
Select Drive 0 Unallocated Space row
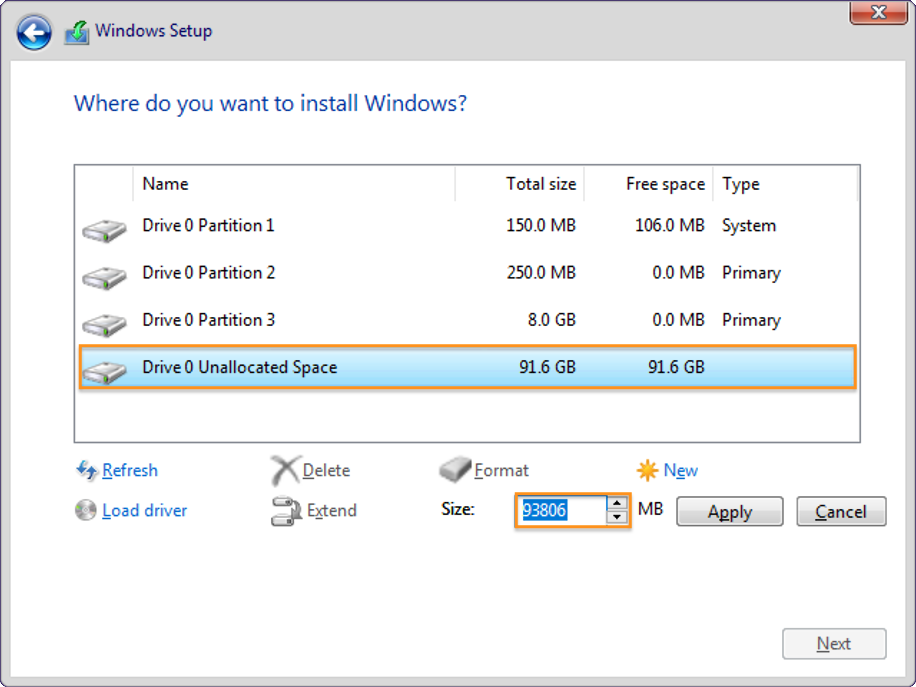[x=467, y=367]
